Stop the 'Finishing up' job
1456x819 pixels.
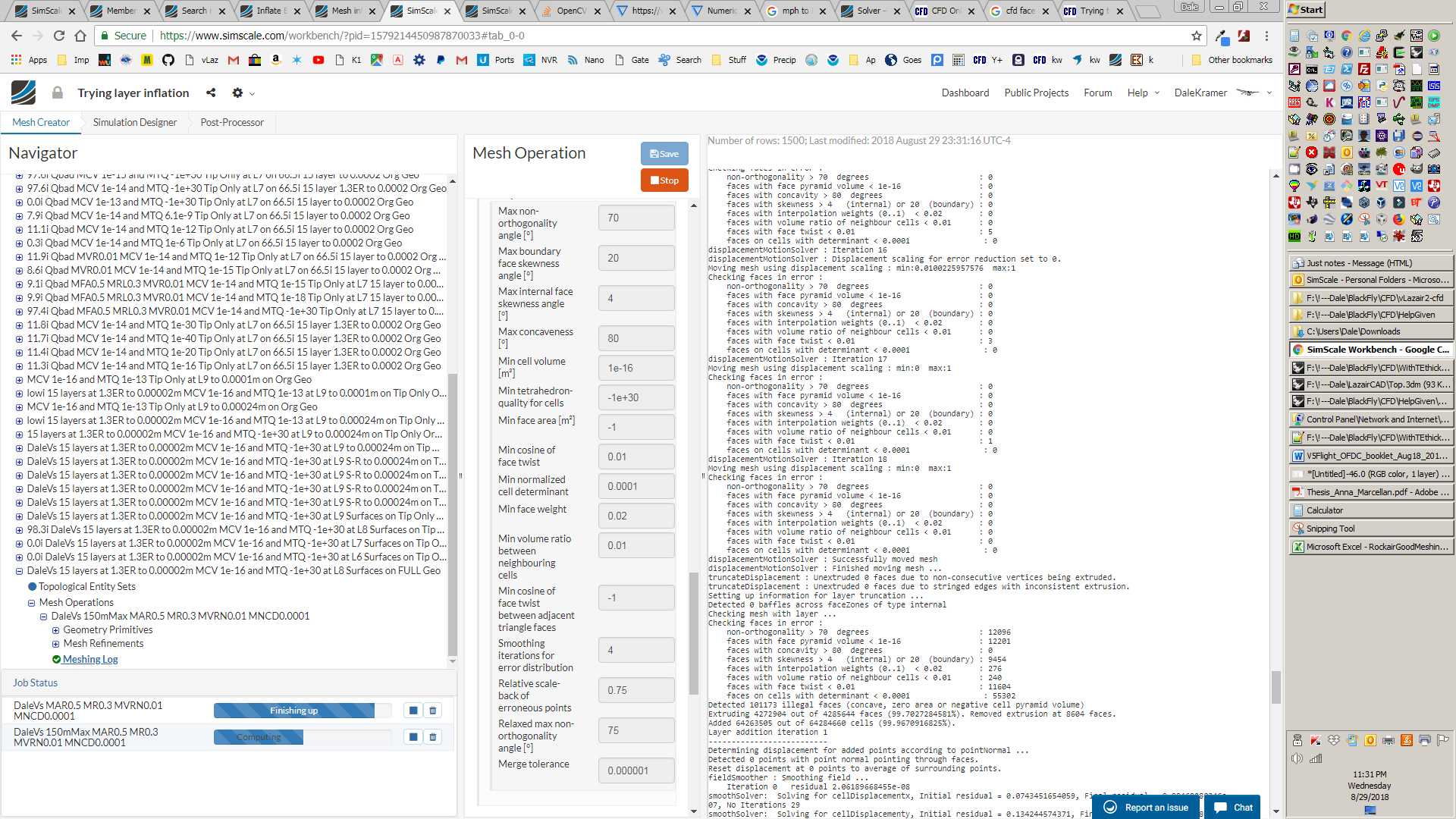413,711
